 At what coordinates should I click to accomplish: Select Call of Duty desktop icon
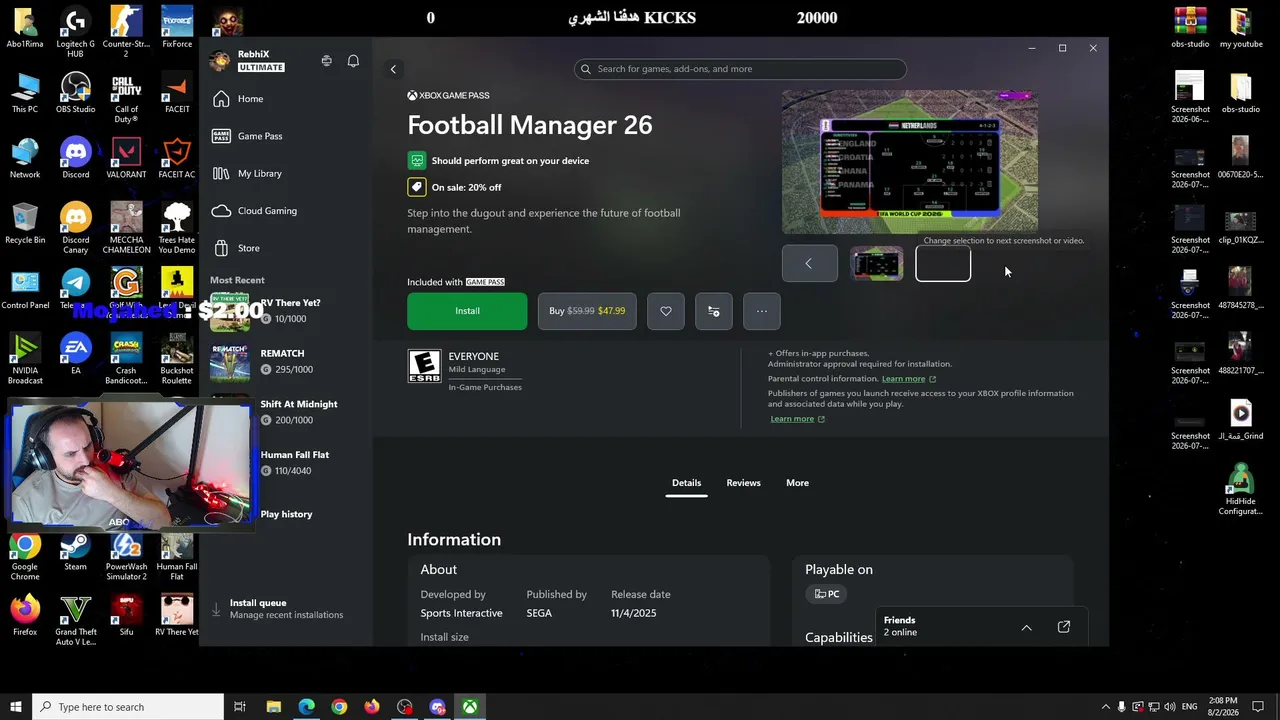pos(126,98)
